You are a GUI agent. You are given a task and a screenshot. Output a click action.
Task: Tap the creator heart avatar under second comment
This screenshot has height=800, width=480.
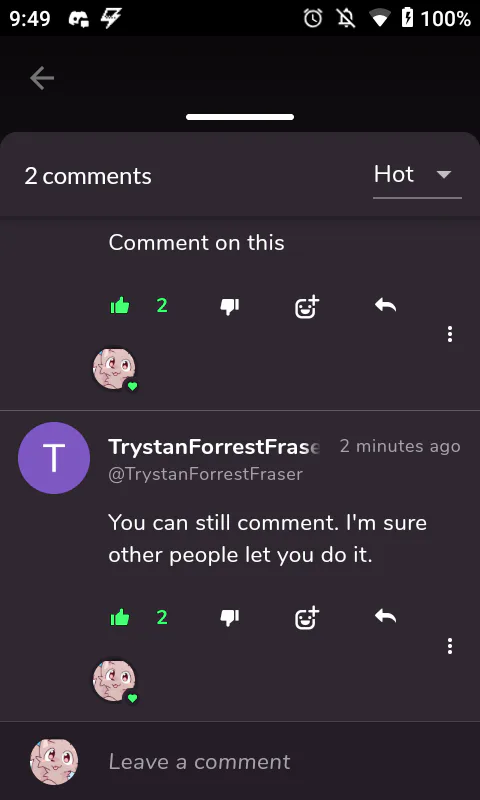point(115,682)
